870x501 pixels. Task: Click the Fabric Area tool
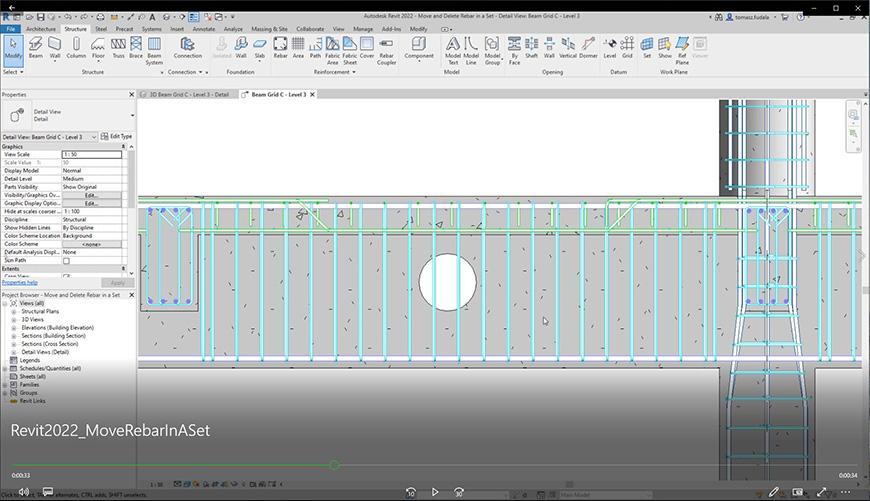click(x=332, y=51)
